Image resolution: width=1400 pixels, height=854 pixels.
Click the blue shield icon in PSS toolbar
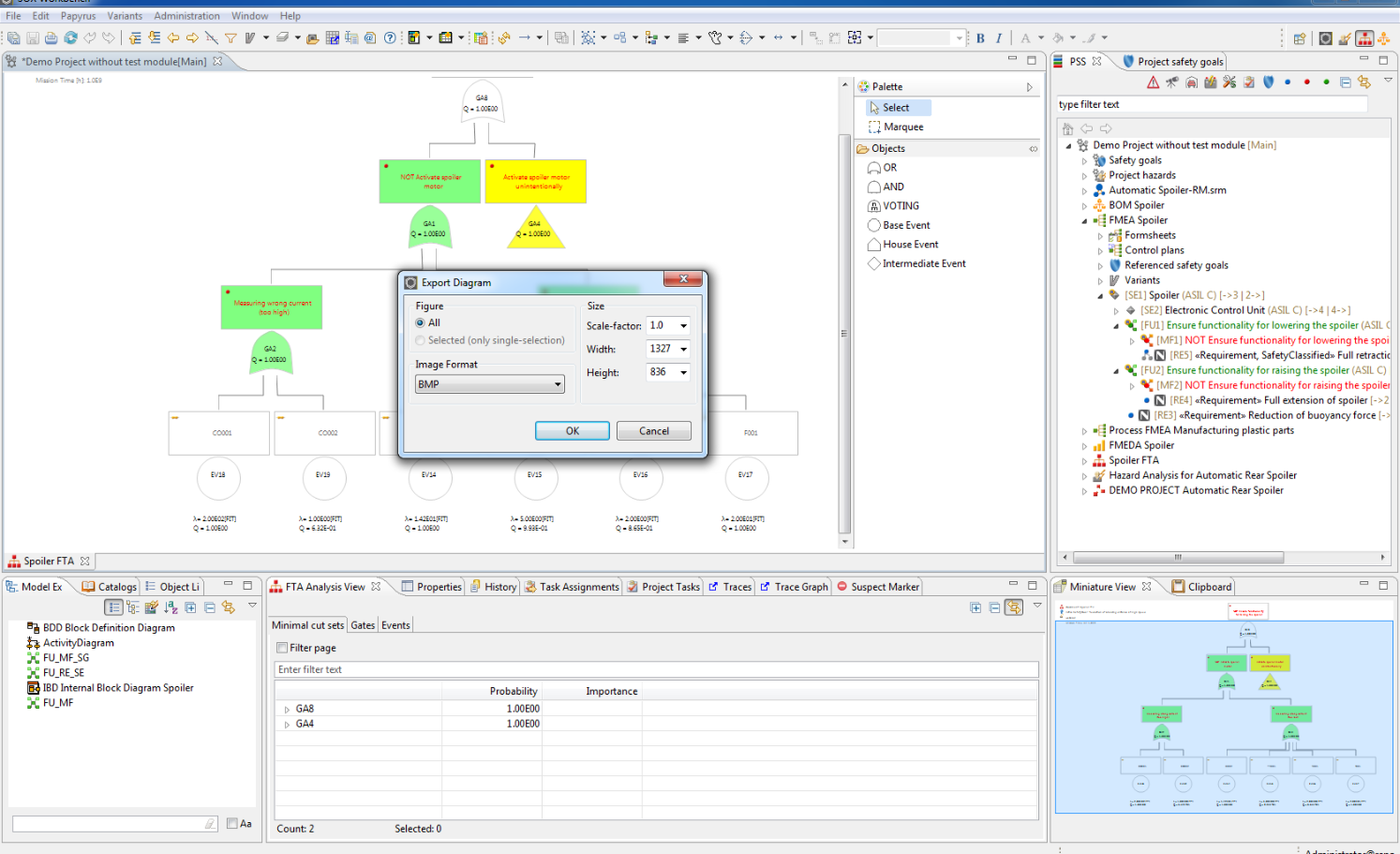tap(1269, 82)
